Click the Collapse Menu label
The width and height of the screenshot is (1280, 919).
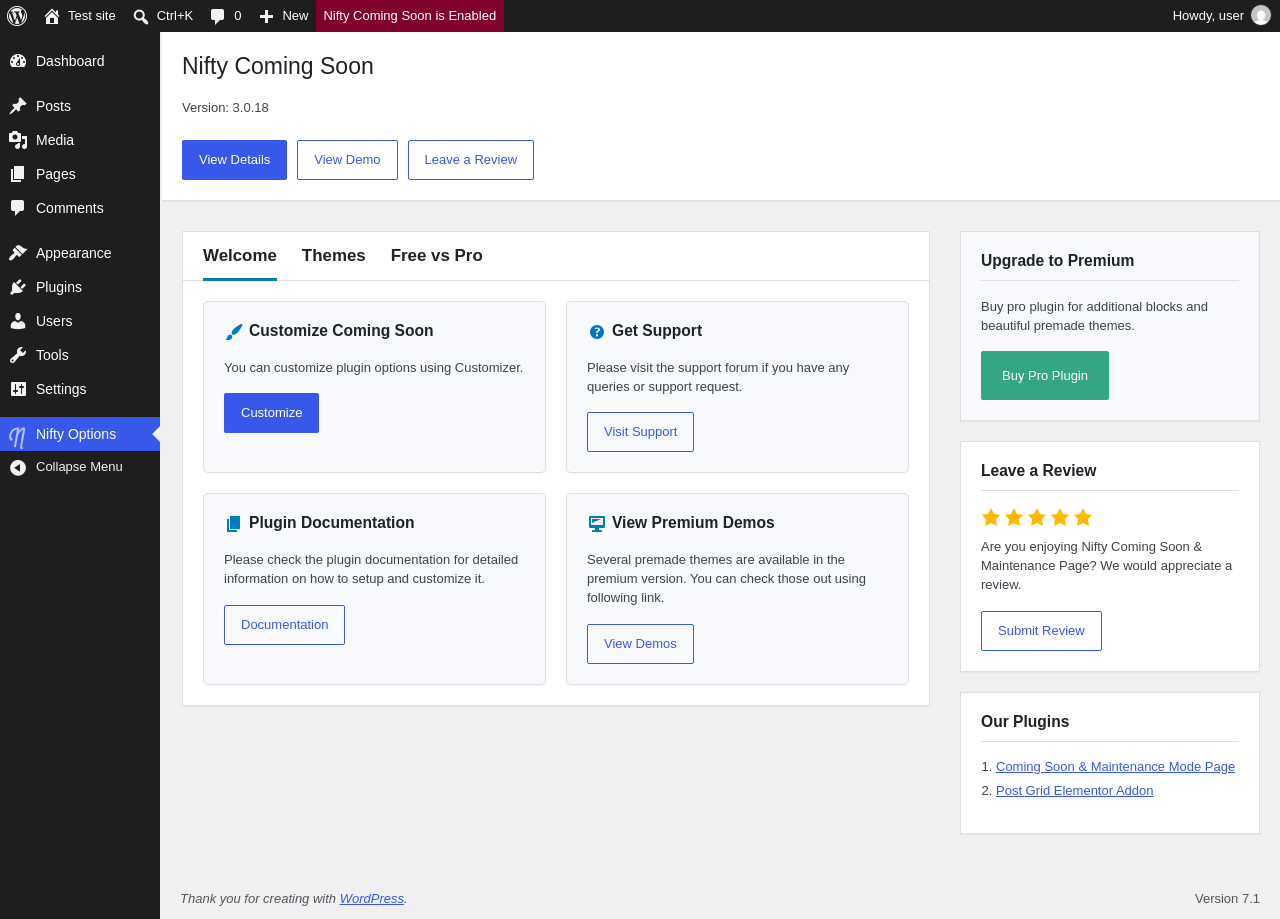tap(79, 467)
